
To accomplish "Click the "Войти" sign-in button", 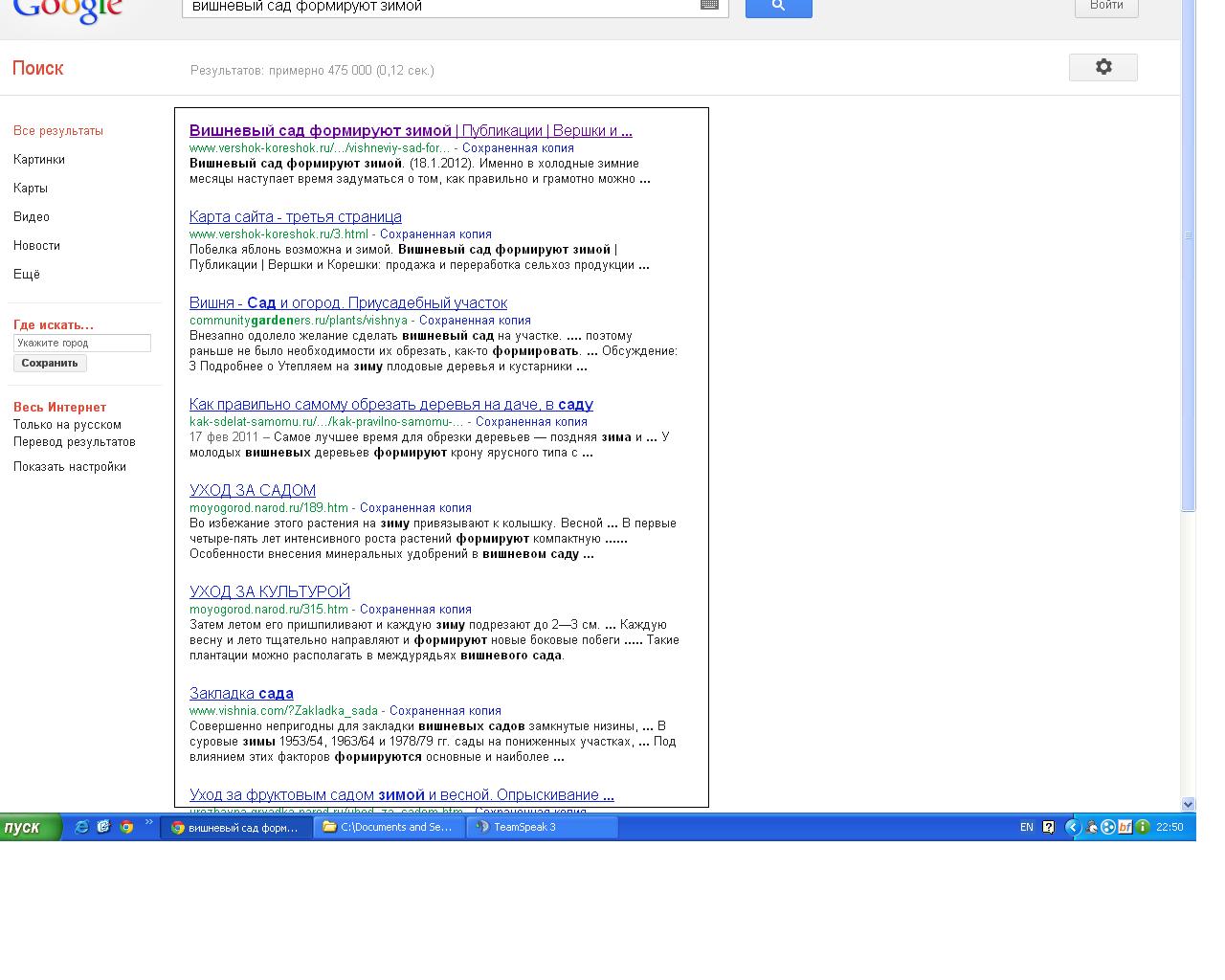I will 1105,6.
